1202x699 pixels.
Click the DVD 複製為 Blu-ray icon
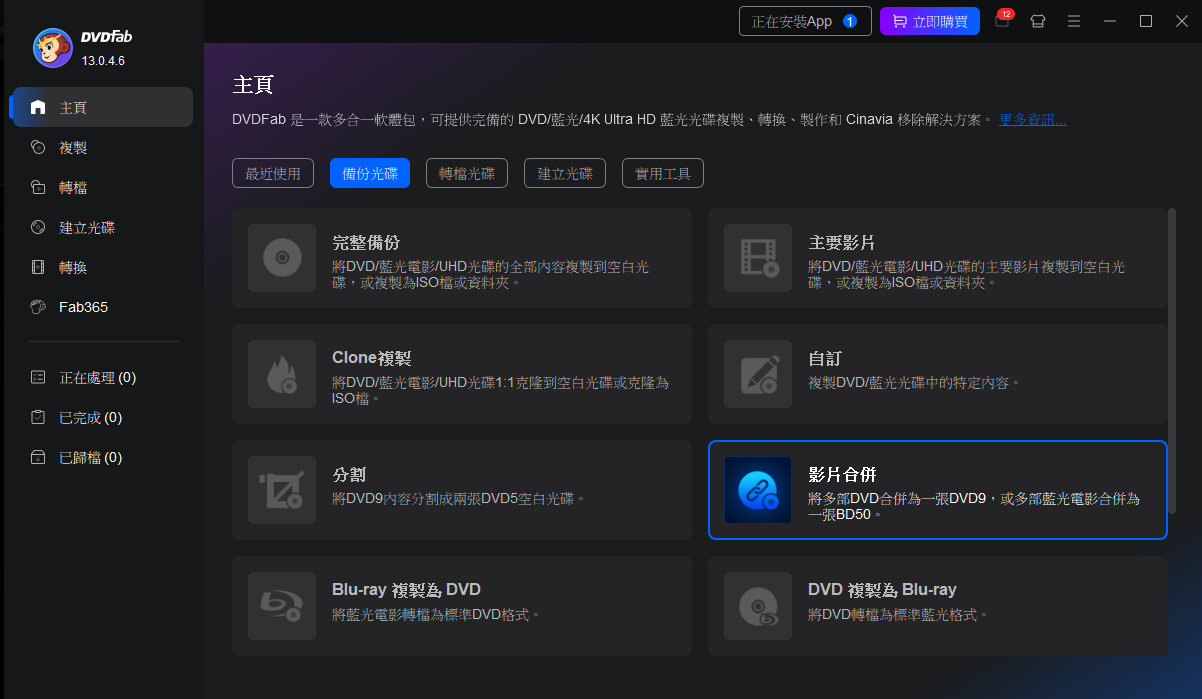coord(757,606)
